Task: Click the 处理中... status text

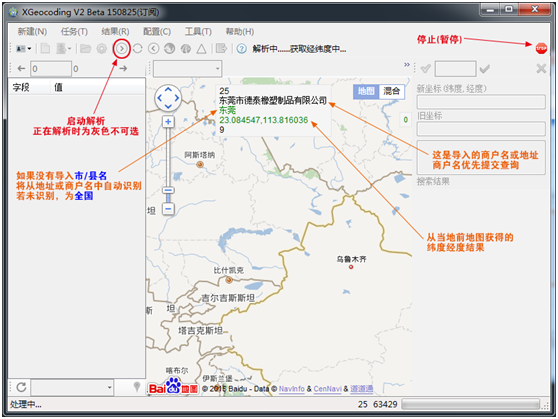Action: [26, 404]
